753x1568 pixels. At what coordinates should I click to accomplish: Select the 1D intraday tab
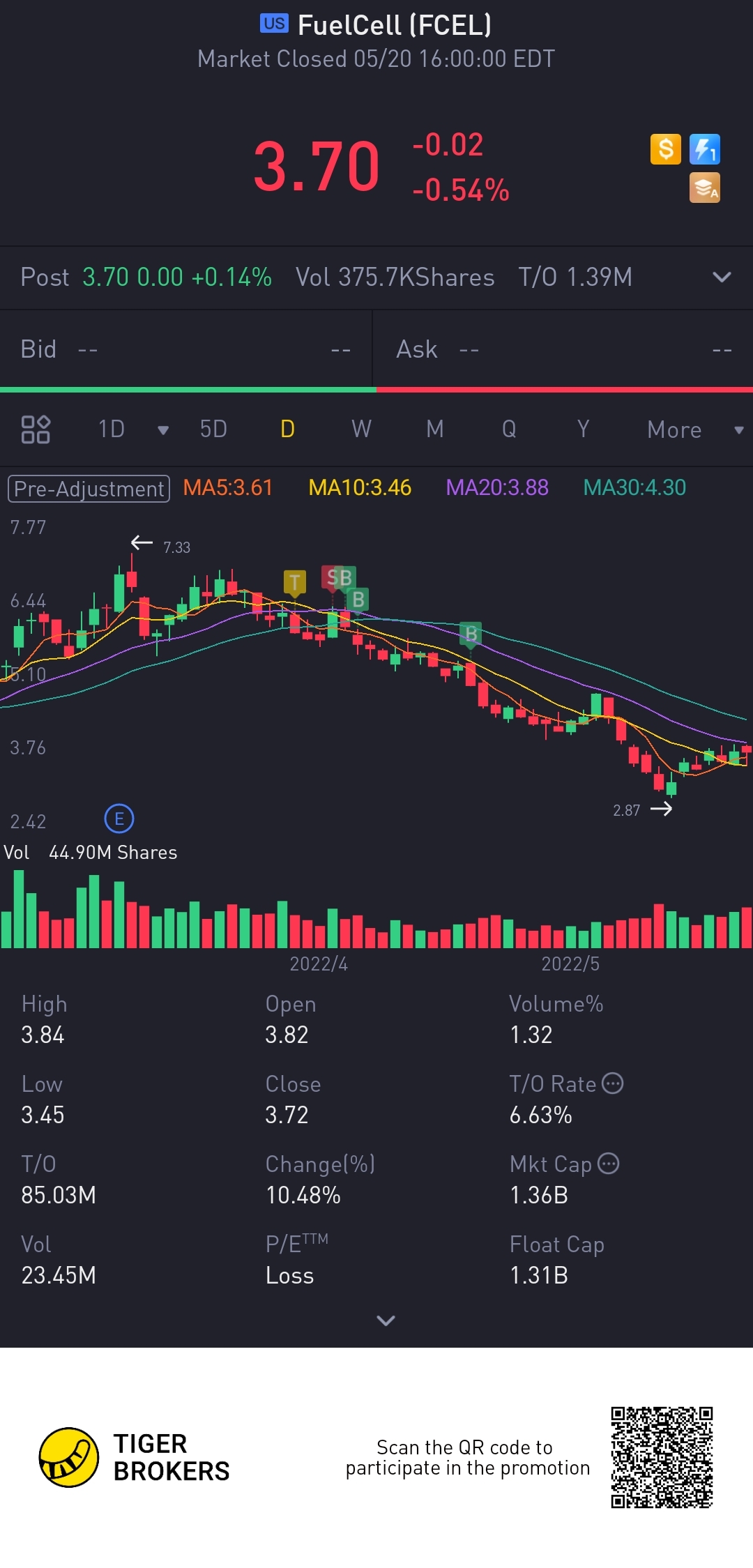[111, 429]
